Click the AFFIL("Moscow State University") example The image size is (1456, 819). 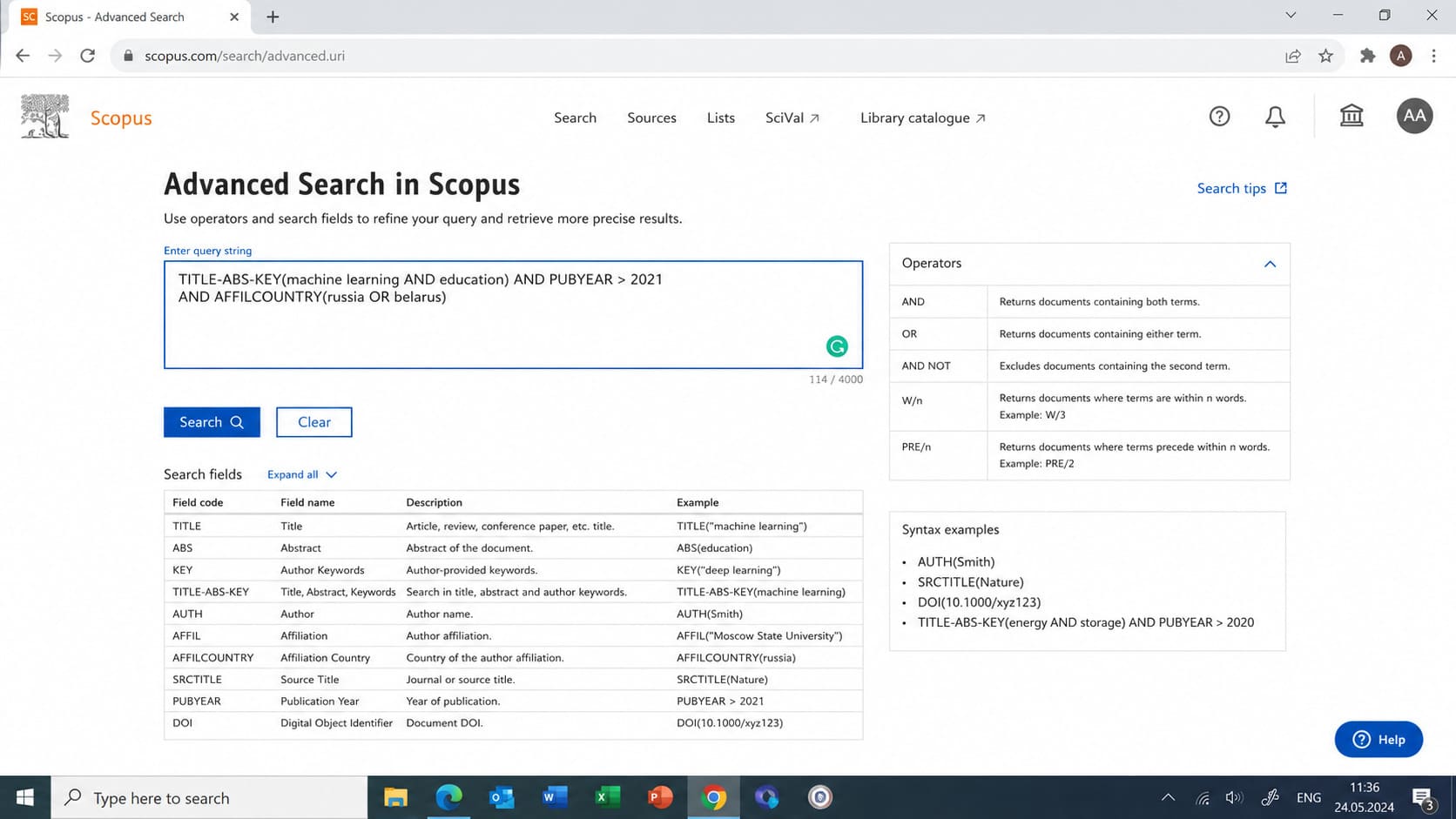[x=759, y=636]
